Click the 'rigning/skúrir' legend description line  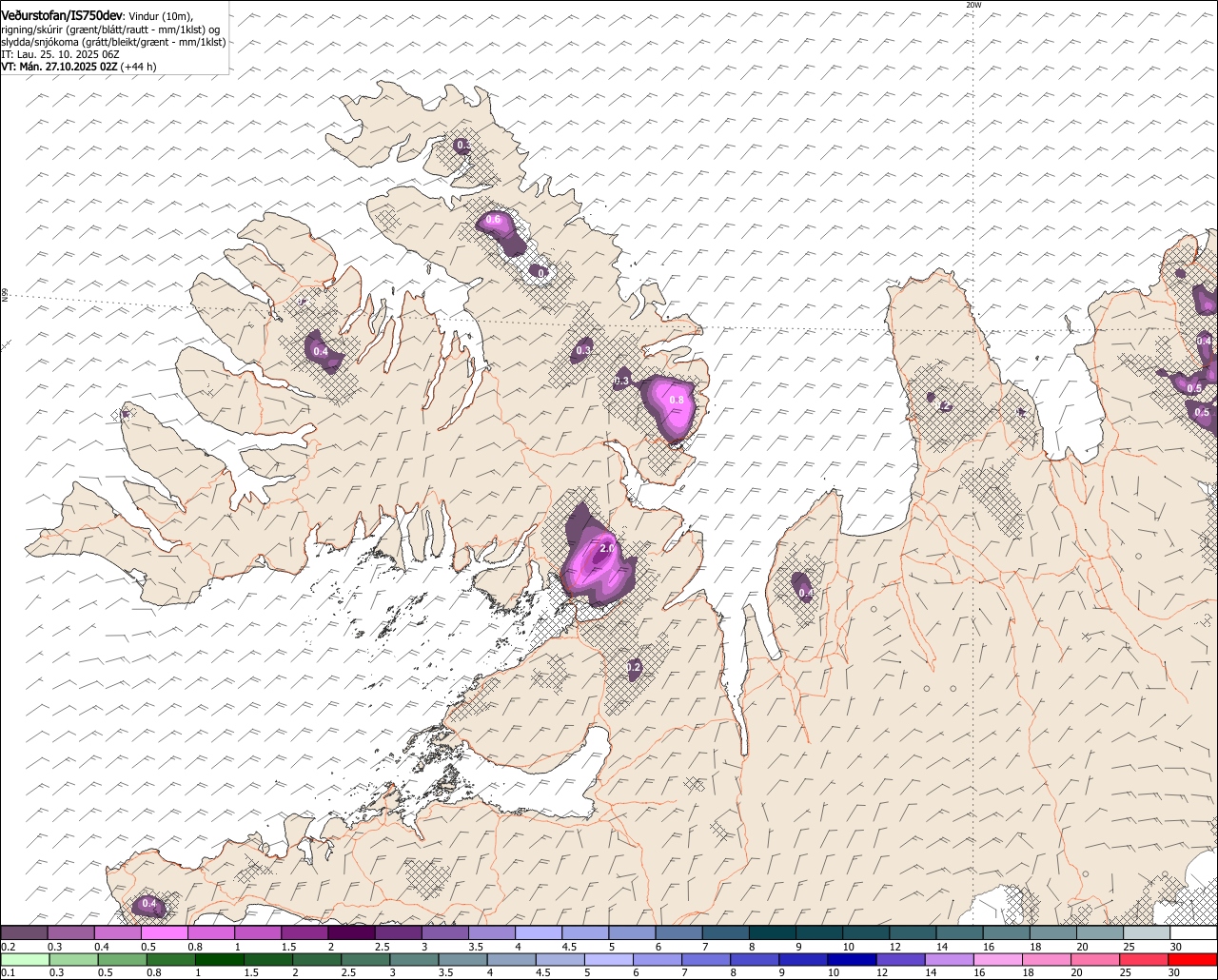pyautogui.click(x=110, y=29)
